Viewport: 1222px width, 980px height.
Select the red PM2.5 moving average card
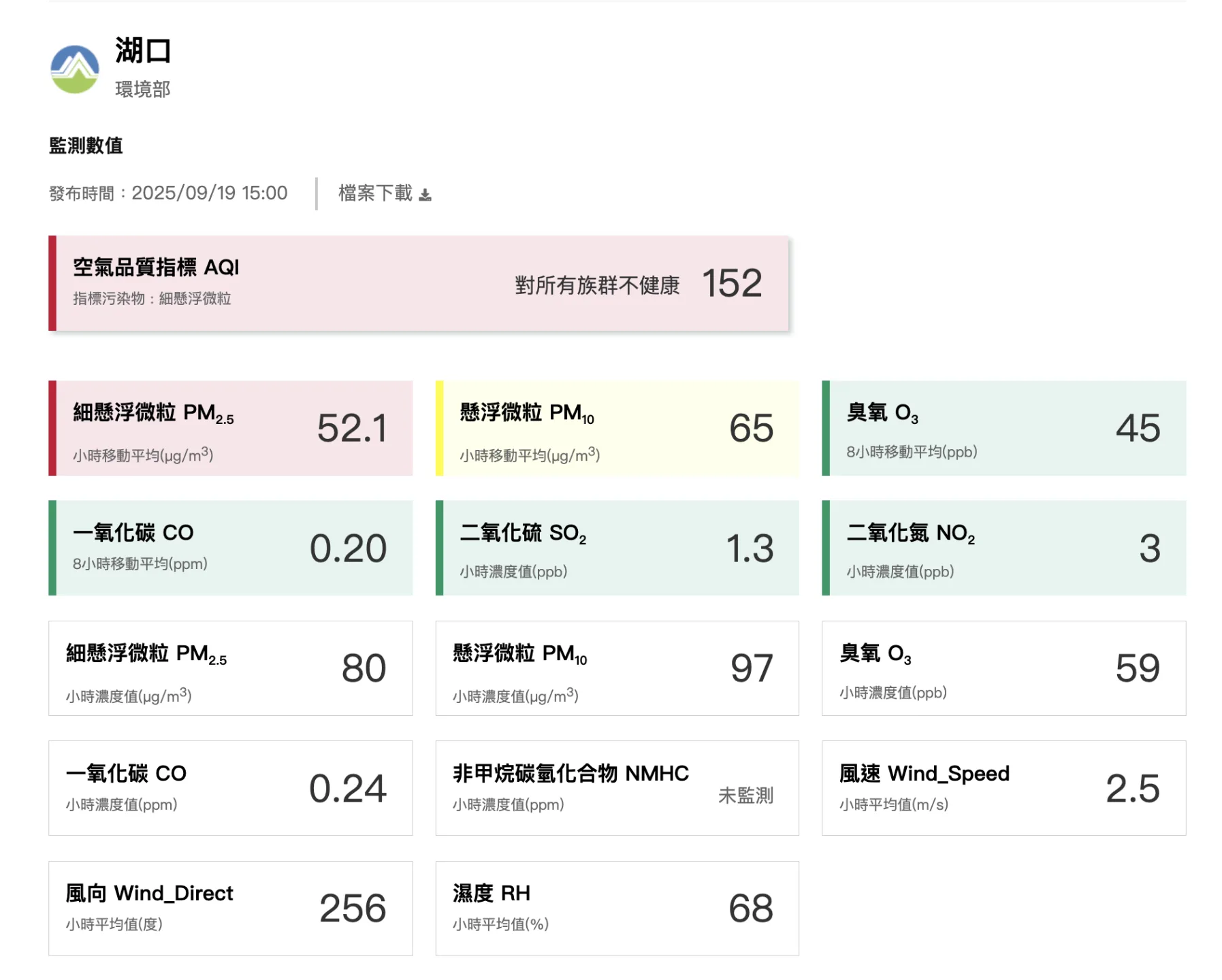click(x=230, y=429)
